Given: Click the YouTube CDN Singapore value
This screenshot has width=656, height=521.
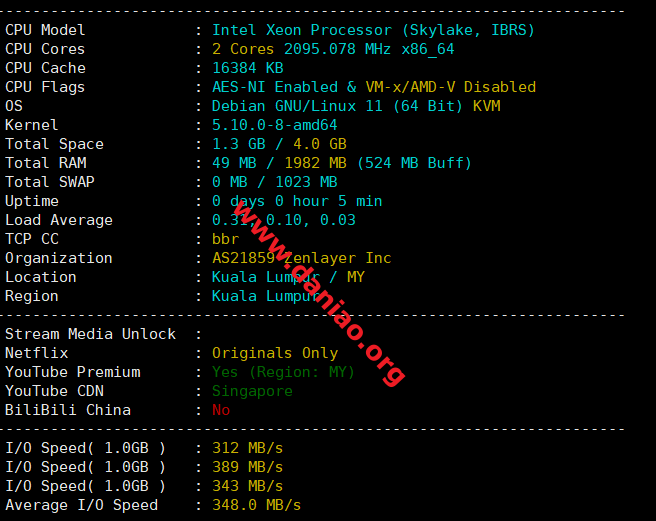Looking at the screenshot, I should (x=252, y=391).
